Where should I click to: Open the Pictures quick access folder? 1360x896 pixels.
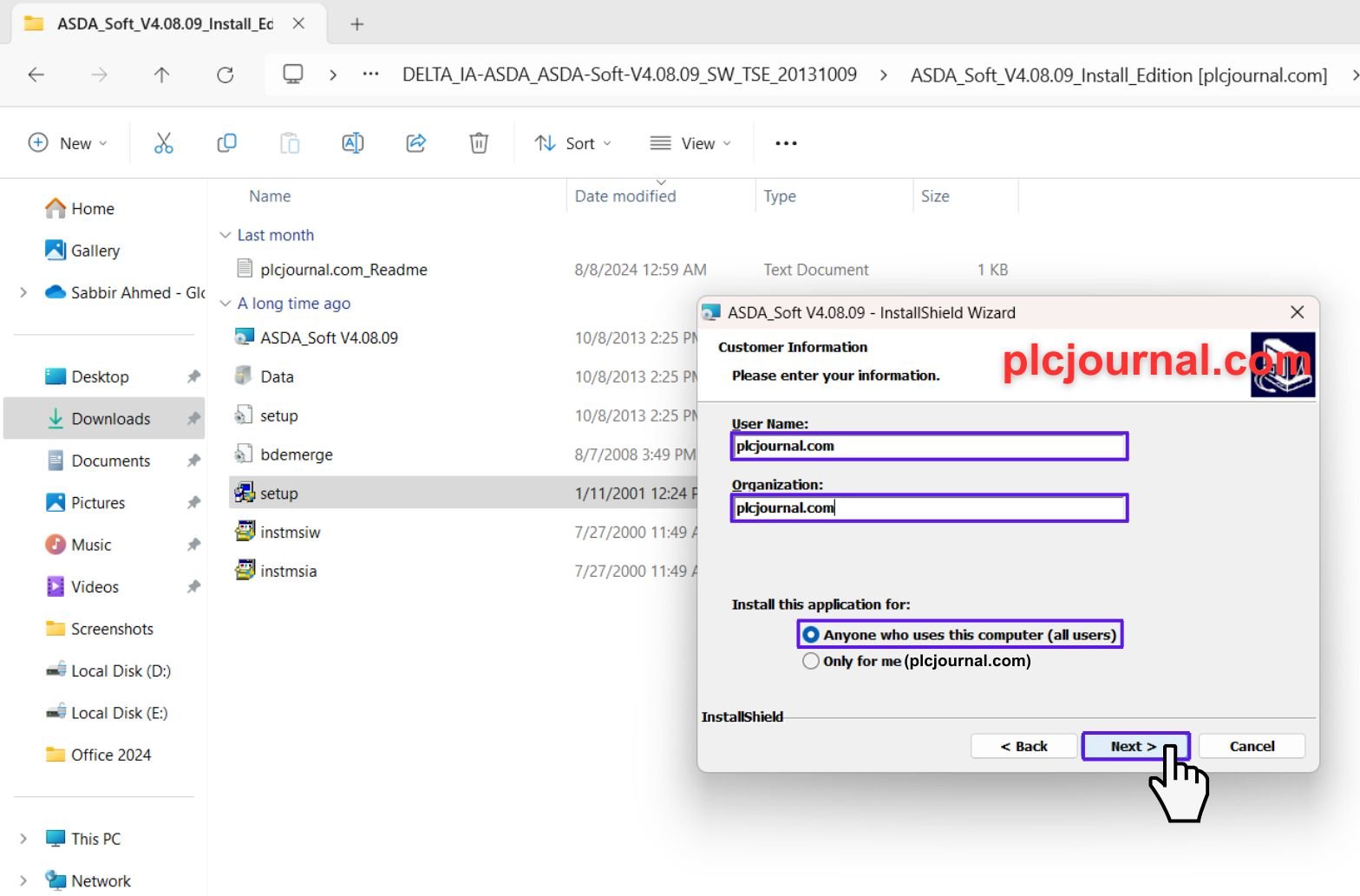tap(85, 503)
